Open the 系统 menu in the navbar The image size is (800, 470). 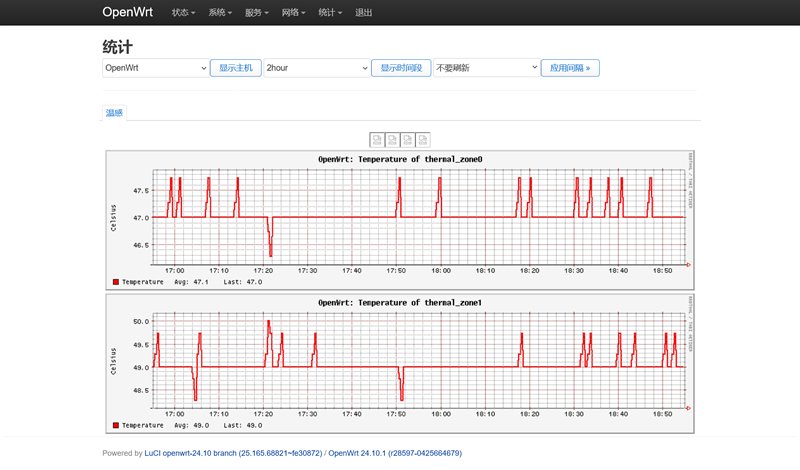click(220, 13)
